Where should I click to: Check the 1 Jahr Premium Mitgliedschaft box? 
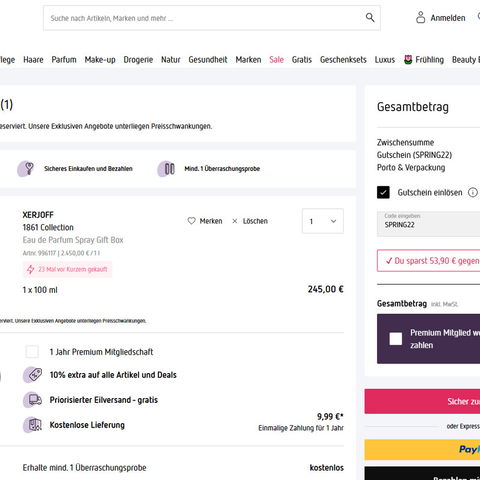point(32,352)
